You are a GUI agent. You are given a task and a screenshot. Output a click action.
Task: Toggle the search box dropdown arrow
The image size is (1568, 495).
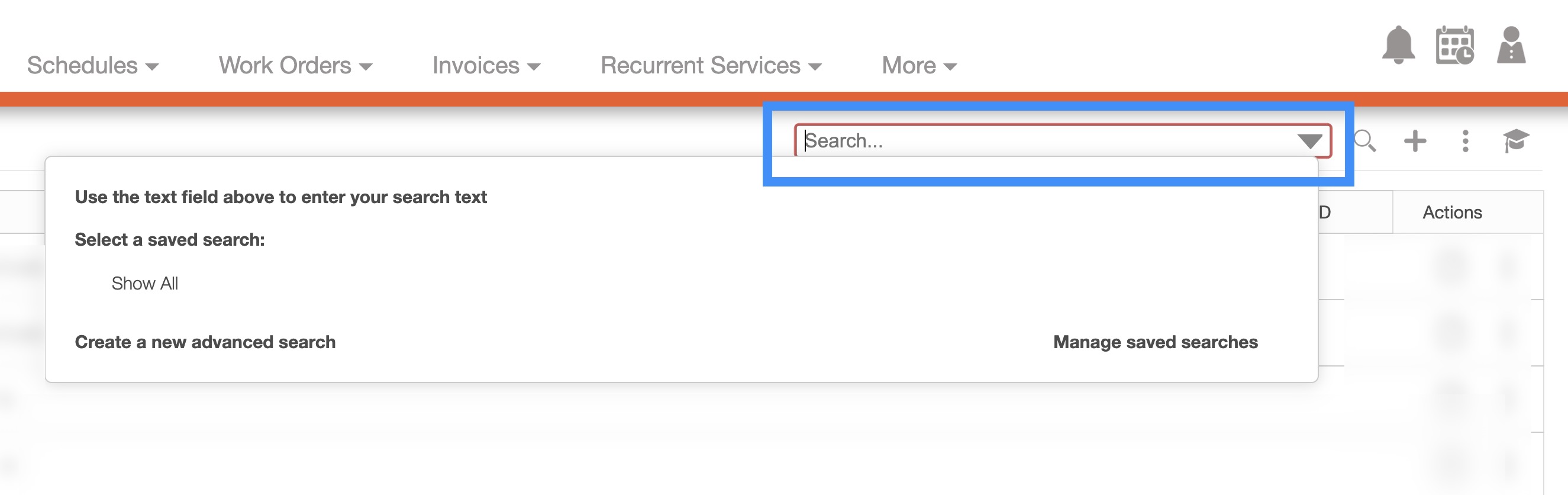click(x=1309, y=142)
